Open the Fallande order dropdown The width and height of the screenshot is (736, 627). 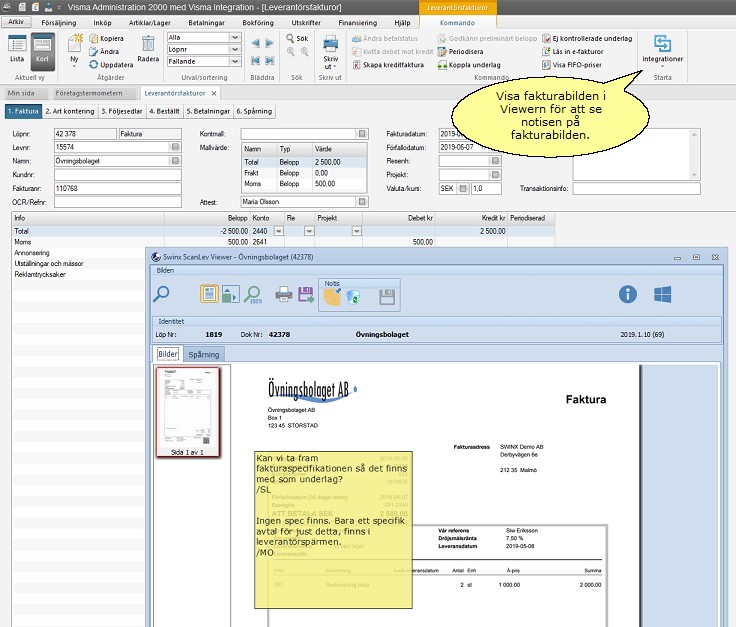click(235, 61)
